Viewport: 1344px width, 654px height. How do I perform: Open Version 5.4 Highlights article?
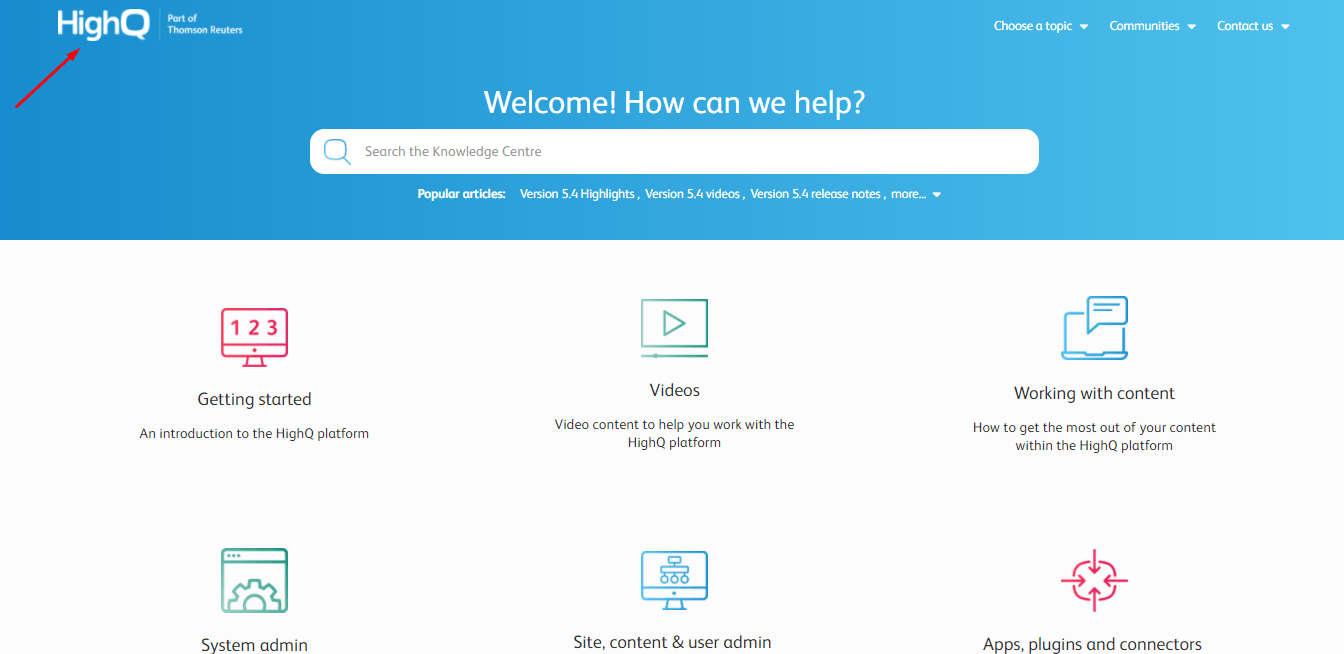577,194
